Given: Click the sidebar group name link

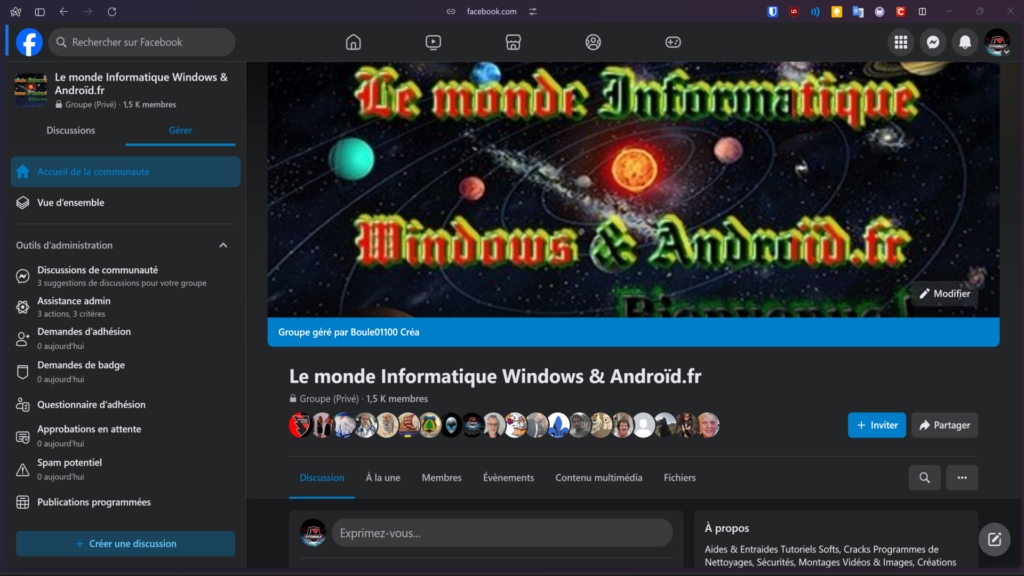Looking at the screenshot, I should 141,84.
